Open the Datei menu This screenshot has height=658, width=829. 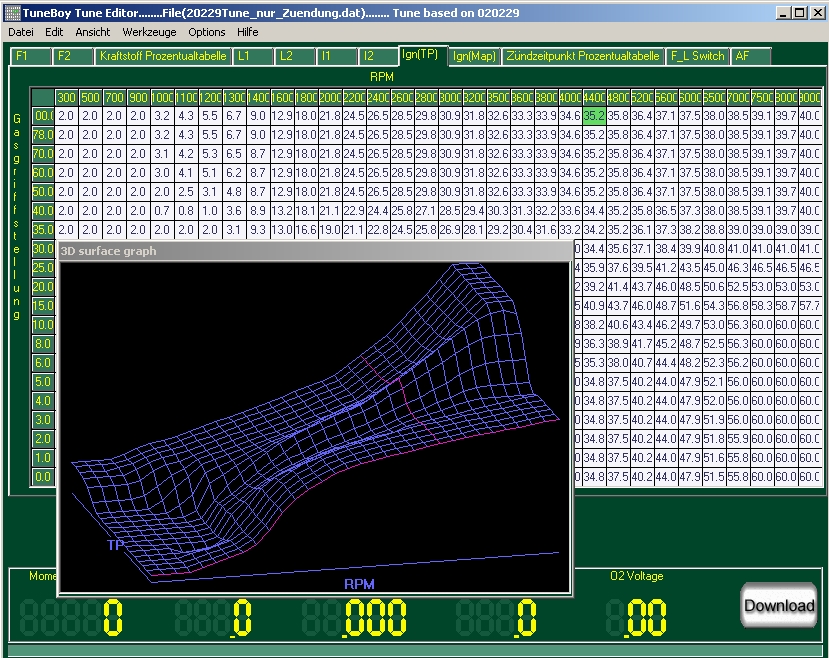[x=20, y=32]
